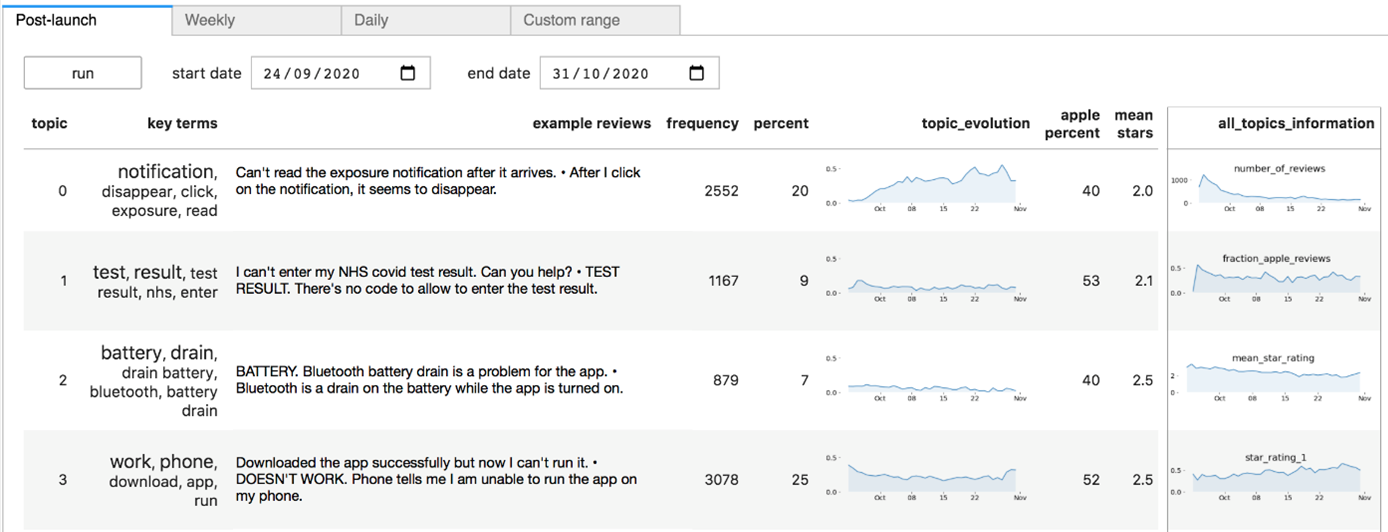The height and width of the screenshot is (532, 1388).
Task: Click the topic_evolution chart for notification topic
Action: (932, 187)
